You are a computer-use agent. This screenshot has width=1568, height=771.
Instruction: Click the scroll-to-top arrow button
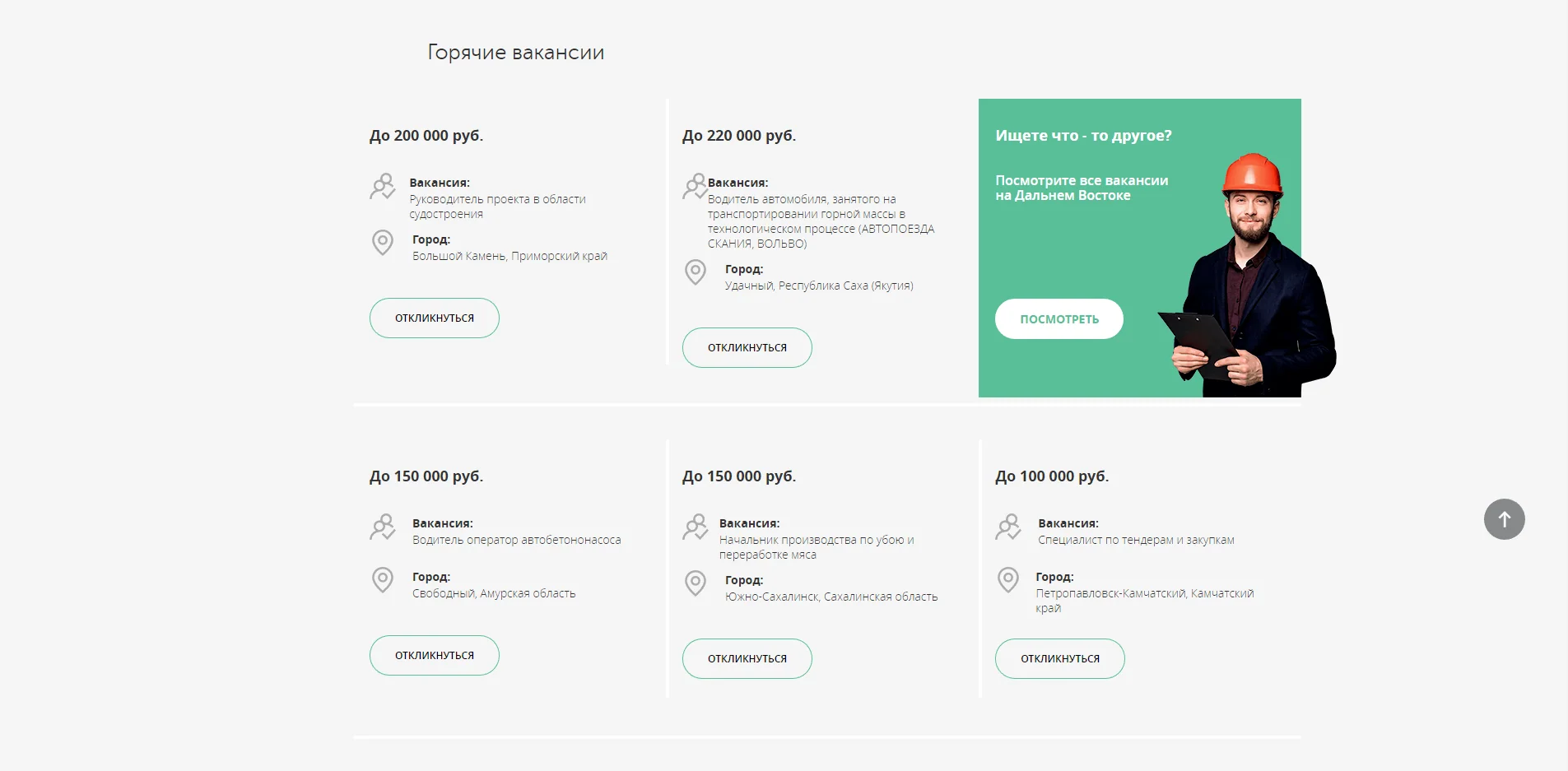(x=1504, y=519)
